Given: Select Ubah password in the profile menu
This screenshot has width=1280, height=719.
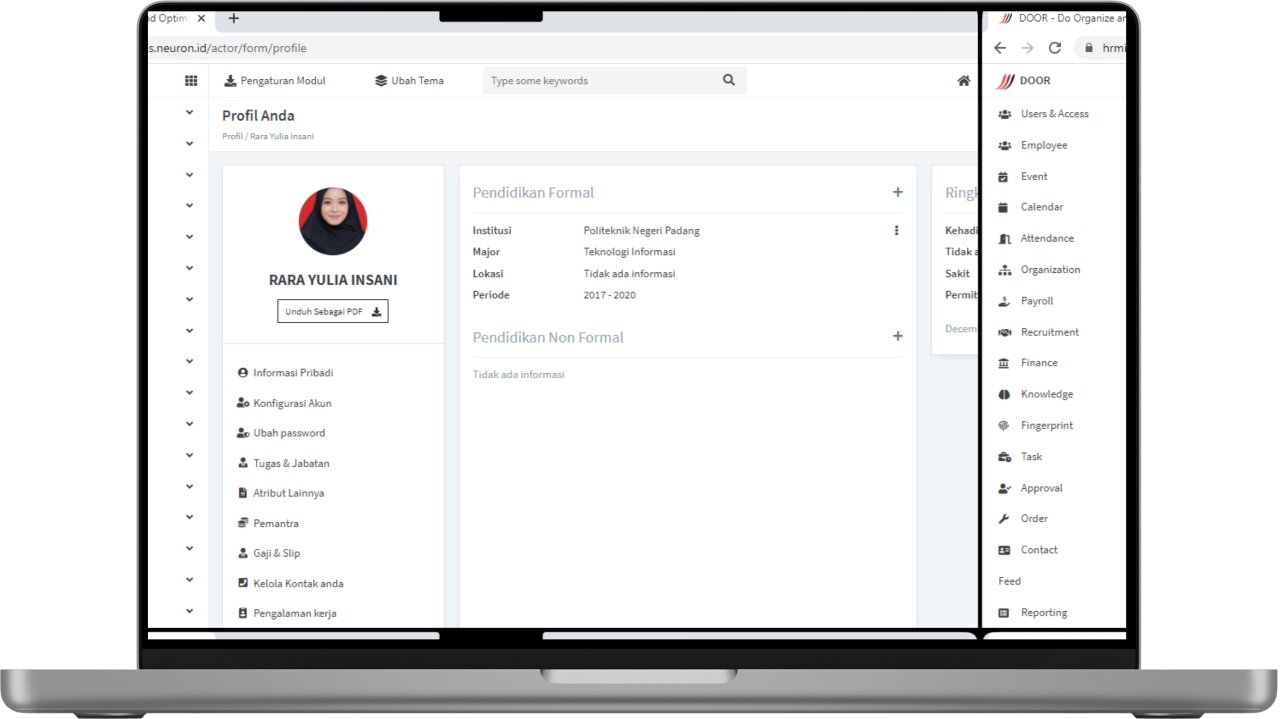Looking at the screenshot, I should tap(288, 433).
